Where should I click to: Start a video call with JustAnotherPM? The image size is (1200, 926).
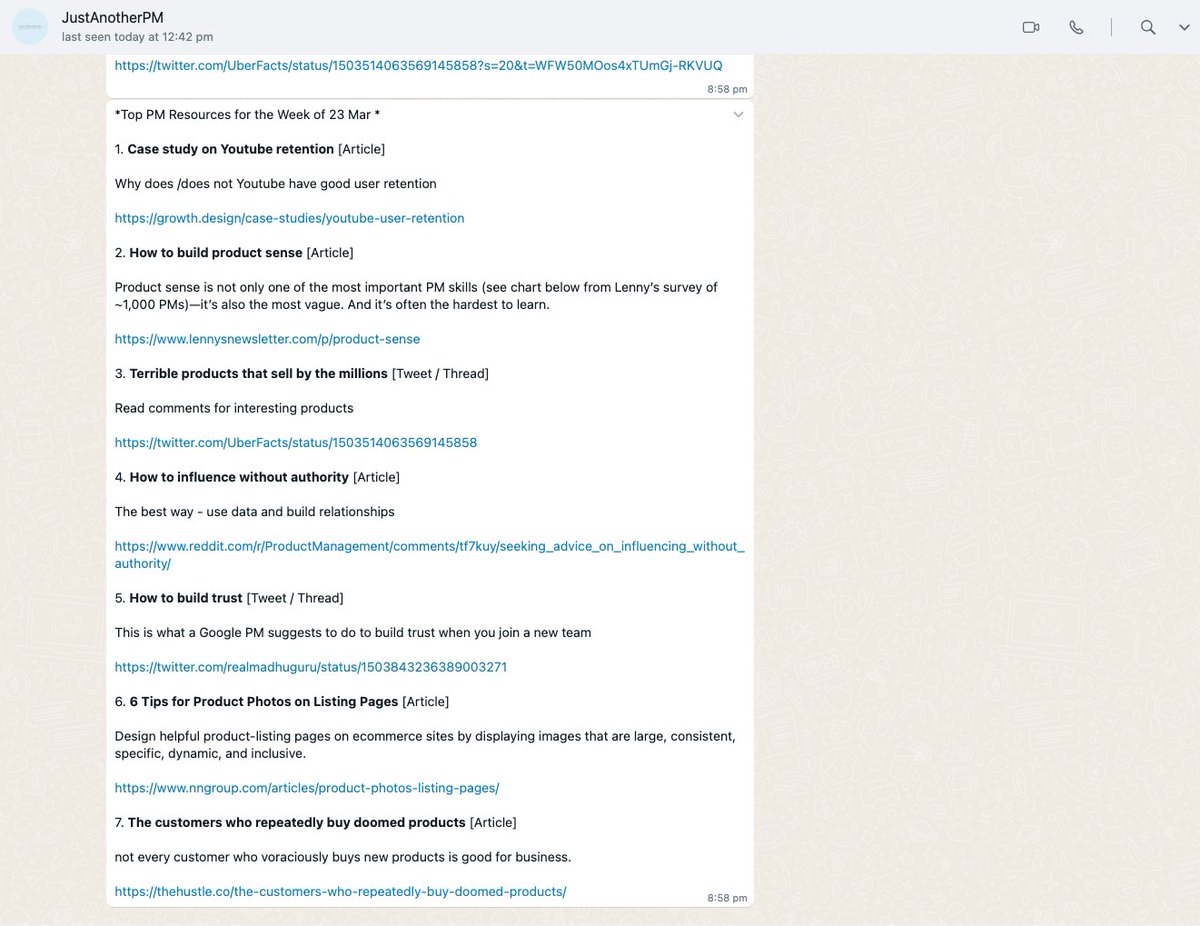click(x=1031, y=27)
